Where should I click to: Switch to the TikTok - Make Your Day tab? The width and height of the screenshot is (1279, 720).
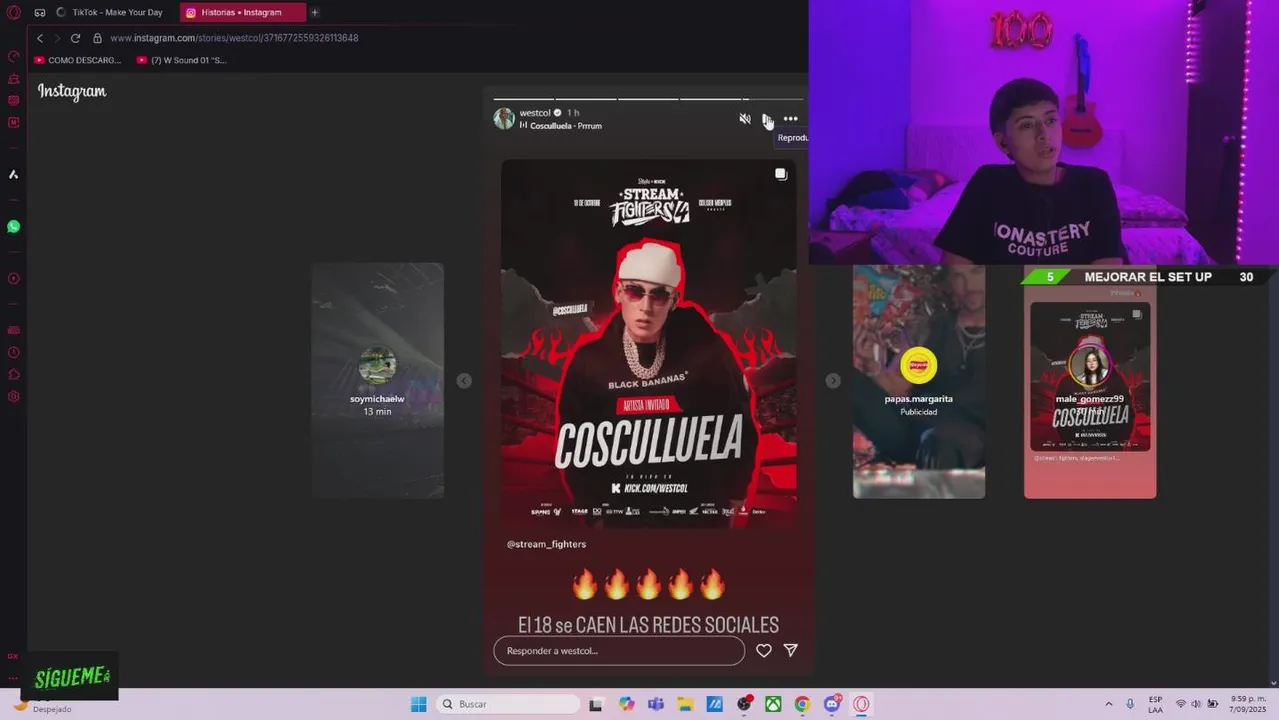pos(110,12)
